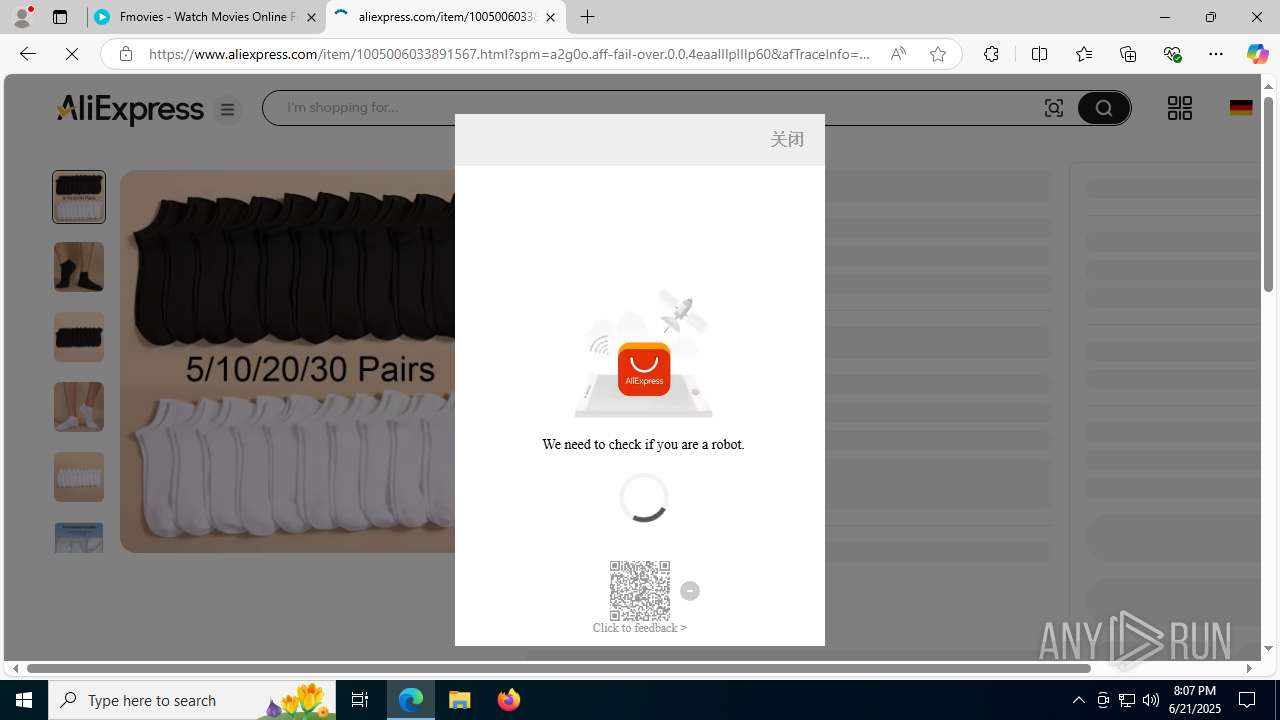This screenshot has width=1280, height=720.
Task: Open Read aloud icon in address bar
Action: (898, 54)
